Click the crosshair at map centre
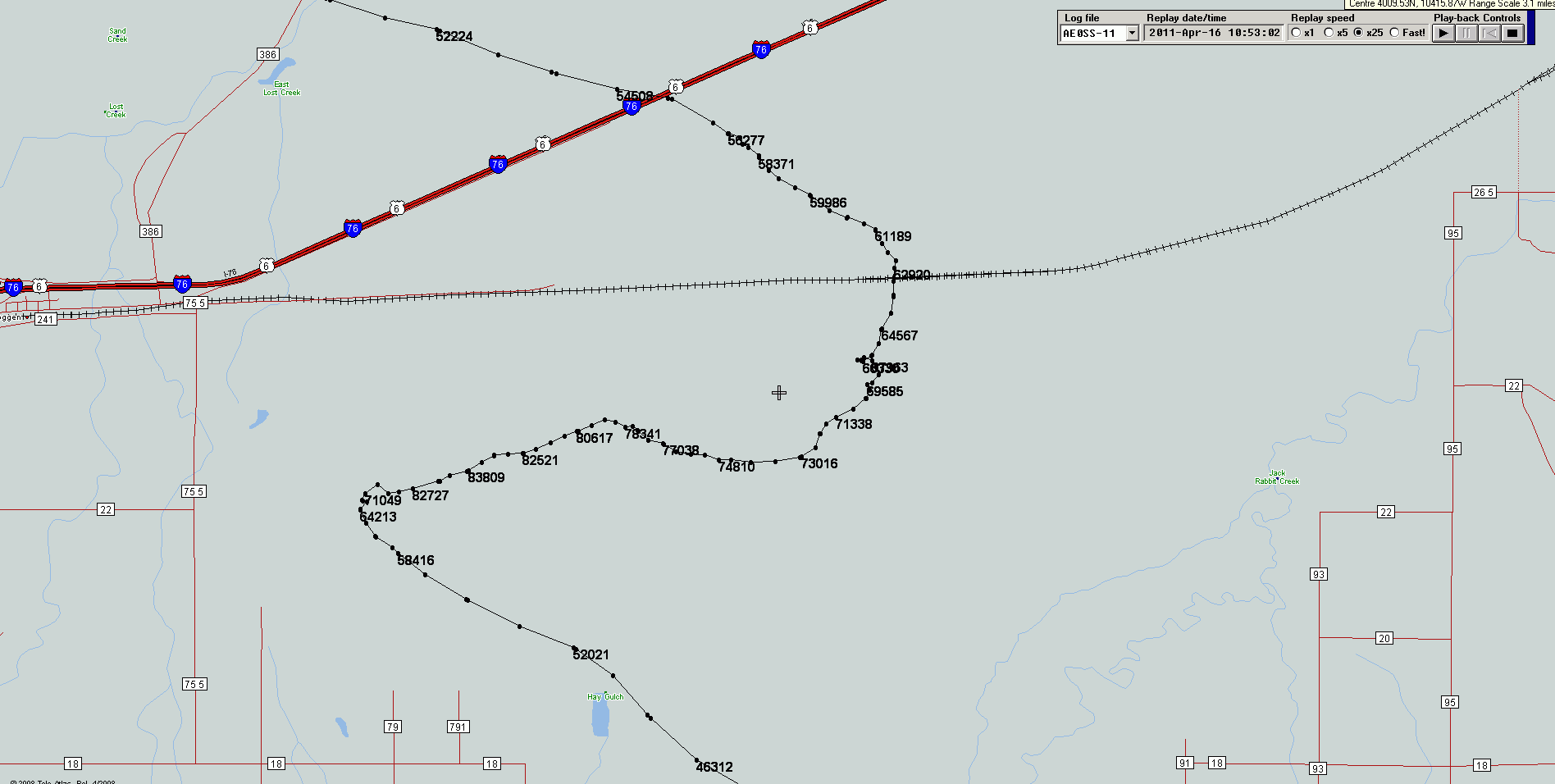 (x=779, y=394)
